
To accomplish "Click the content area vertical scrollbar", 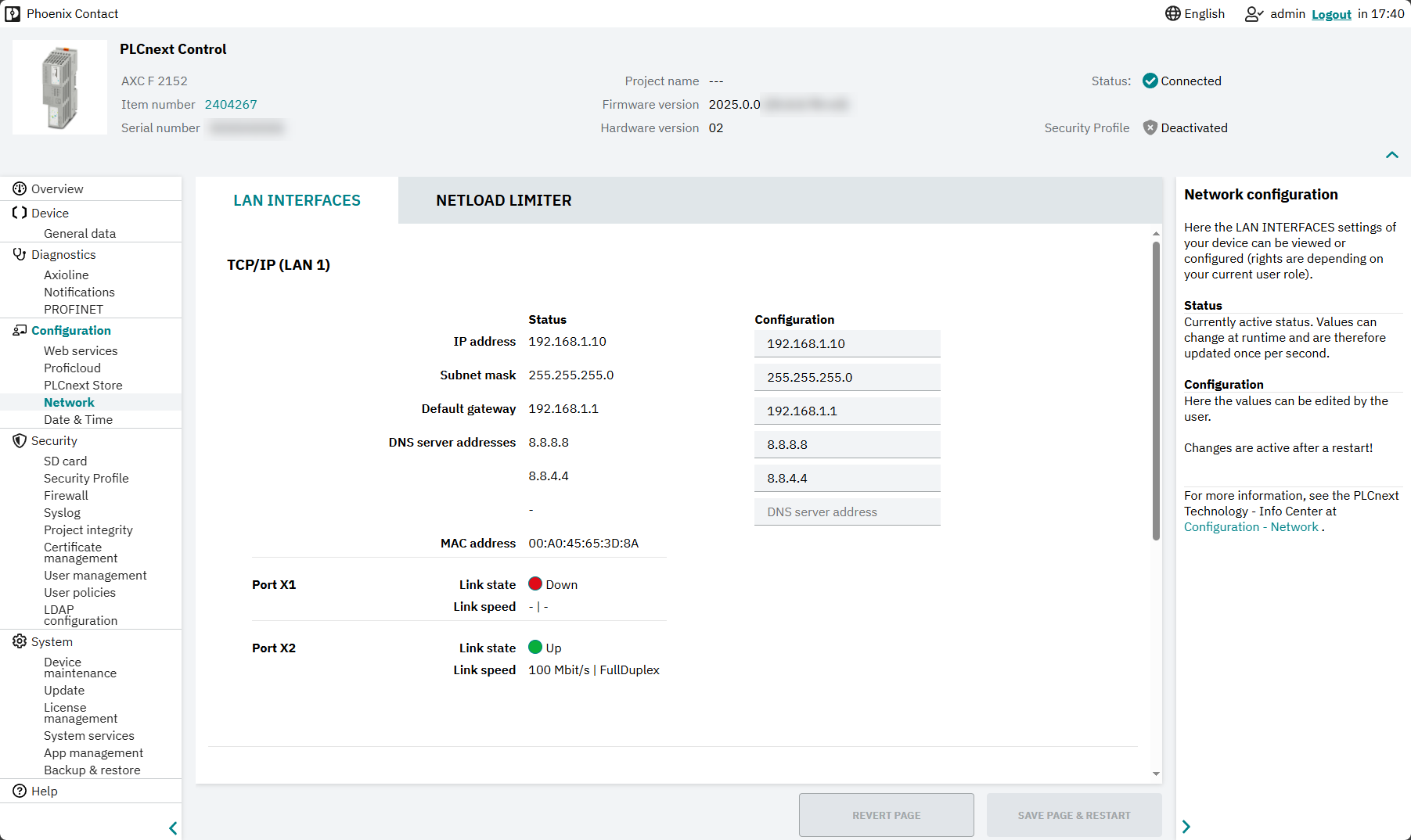I will click(1156, 391).
